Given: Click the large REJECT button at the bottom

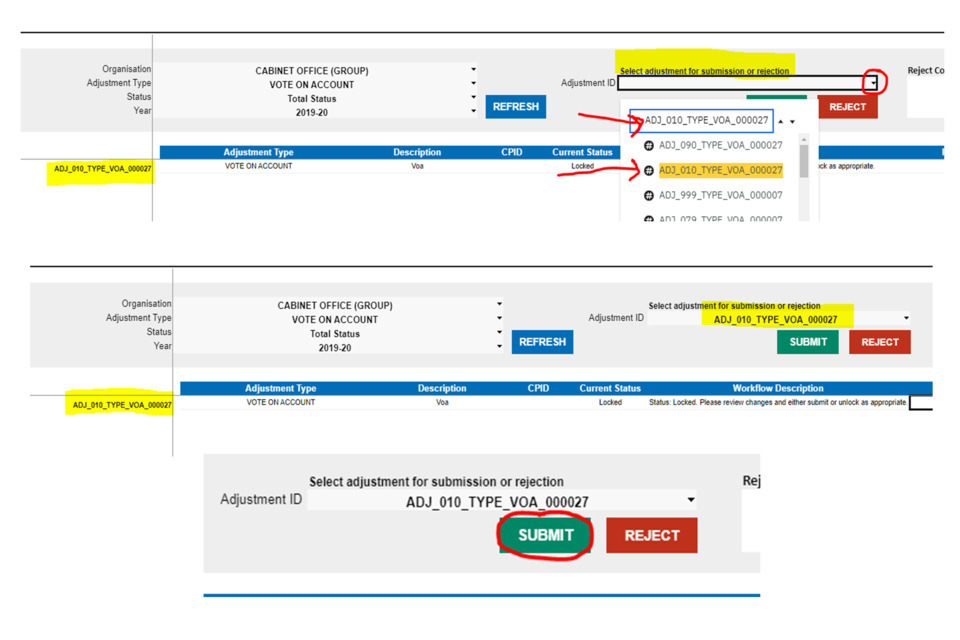Looking at the screenshot, I should tap(651, 536).
